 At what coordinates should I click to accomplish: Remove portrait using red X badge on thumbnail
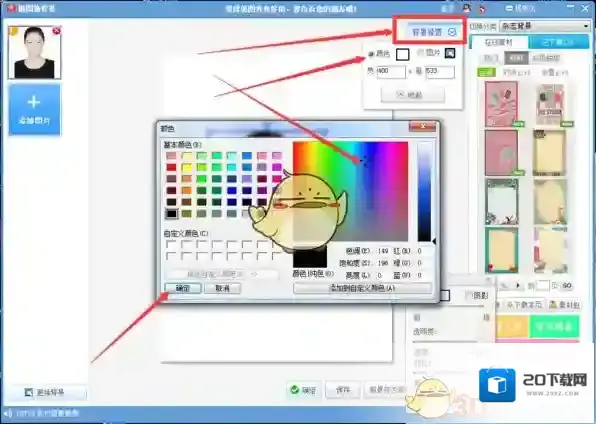pyautogui.click(x=56, y=30)
